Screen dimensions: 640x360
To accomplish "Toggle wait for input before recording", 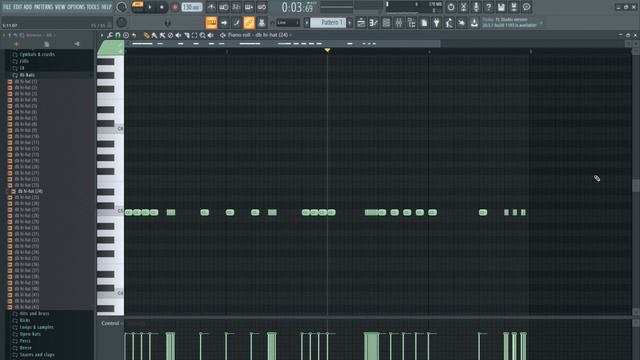I will [224, 7].
